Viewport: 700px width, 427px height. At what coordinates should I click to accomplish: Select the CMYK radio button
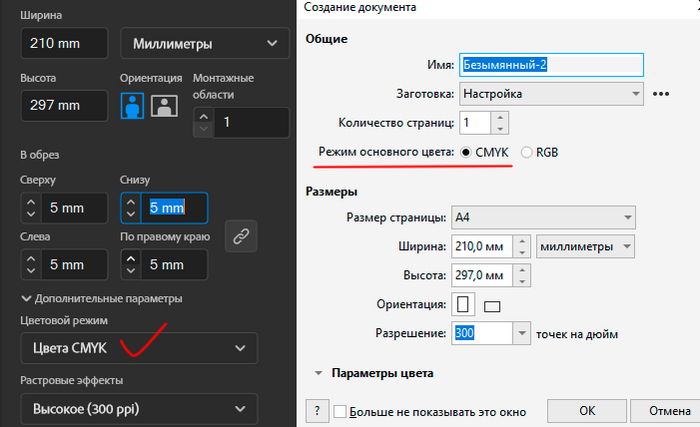467,152
